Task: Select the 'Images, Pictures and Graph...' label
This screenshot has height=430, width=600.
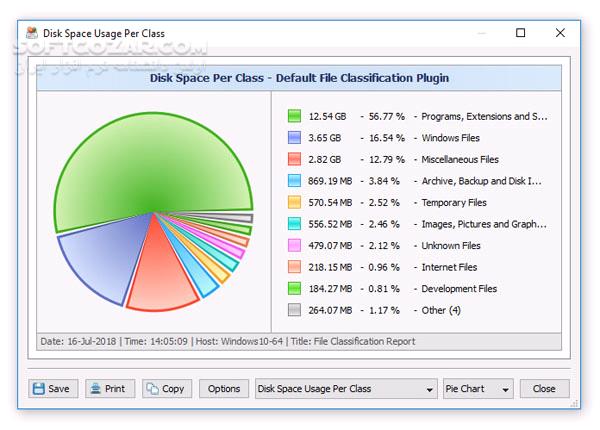Action: tap(484, 224)
